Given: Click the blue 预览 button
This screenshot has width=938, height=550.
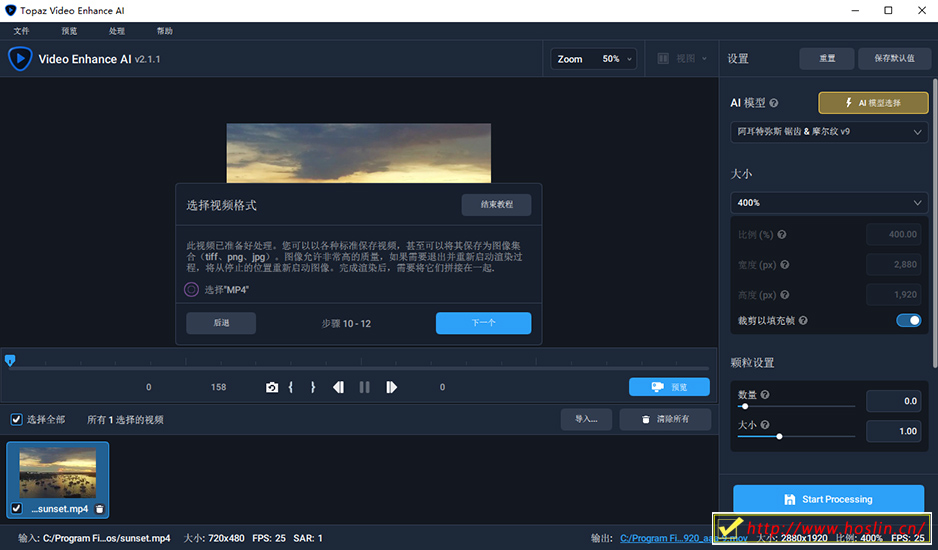Looking at the screenshot, I should [669, 387].
